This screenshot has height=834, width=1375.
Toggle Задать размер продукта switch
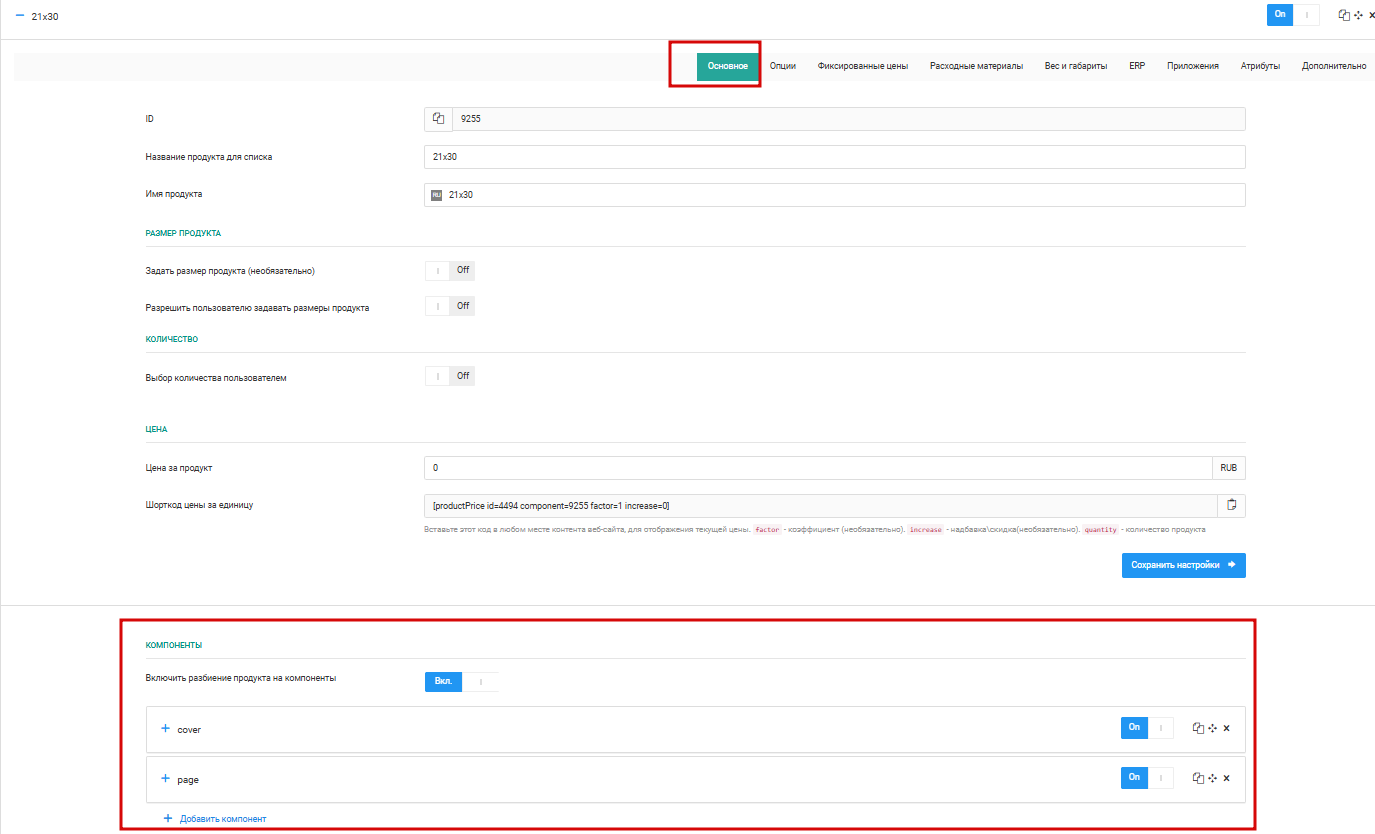pyautogui.click(x=449, y=270)
